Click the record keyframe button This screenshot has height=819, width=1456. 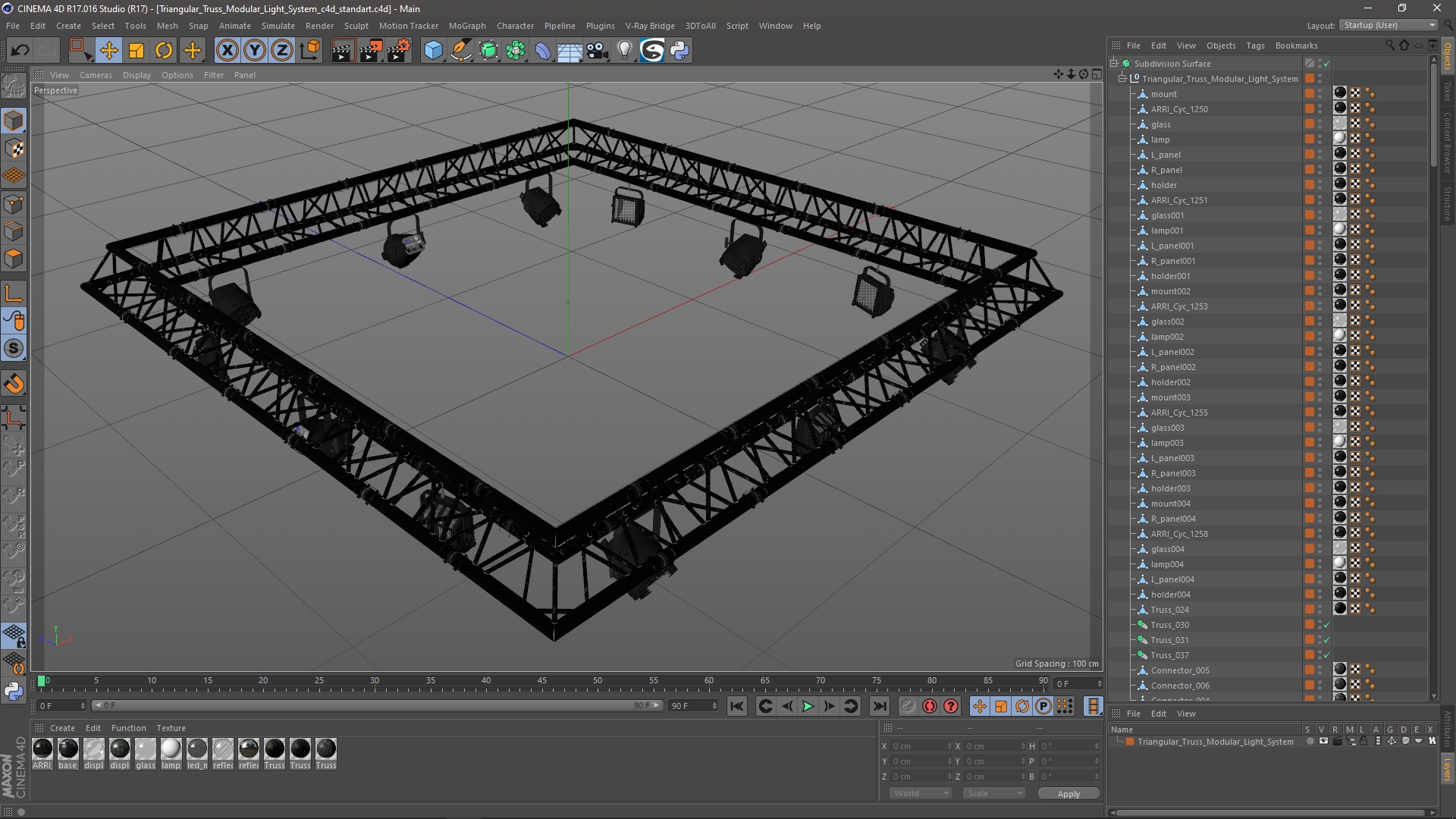[x=908, y=707]
